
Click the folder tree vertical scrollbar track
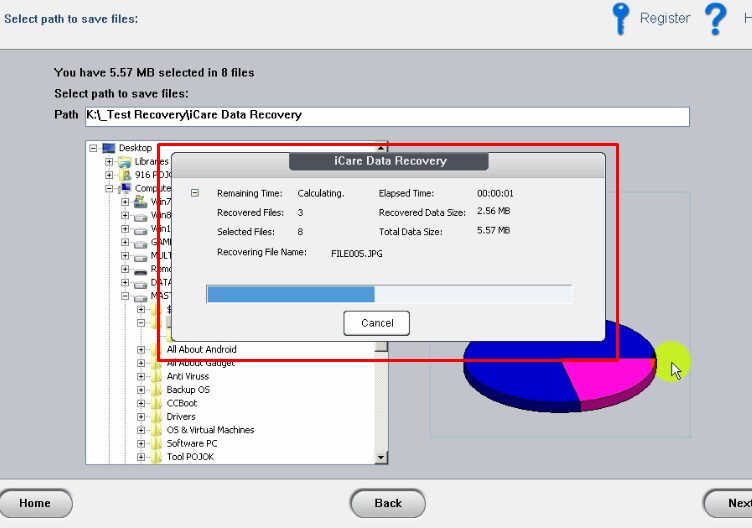(x=381, y=402)
